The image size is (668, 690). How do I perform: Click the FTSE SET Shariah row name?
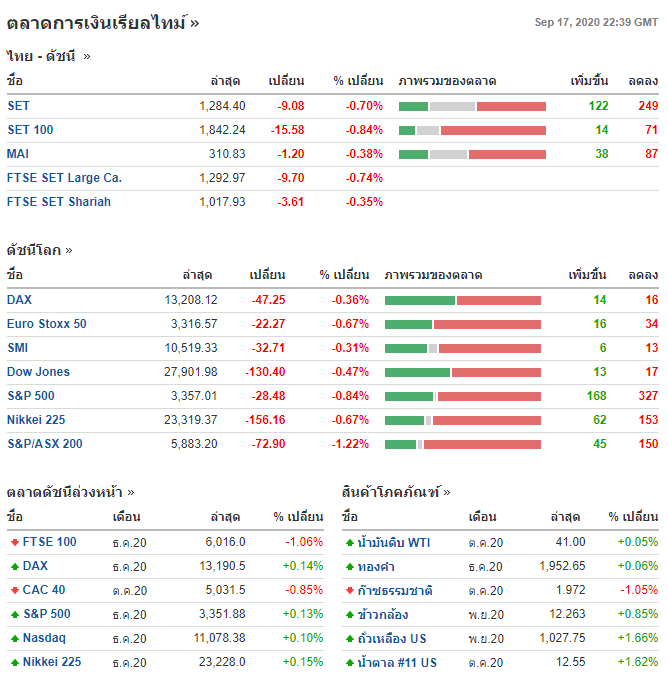tap(59, 202)
